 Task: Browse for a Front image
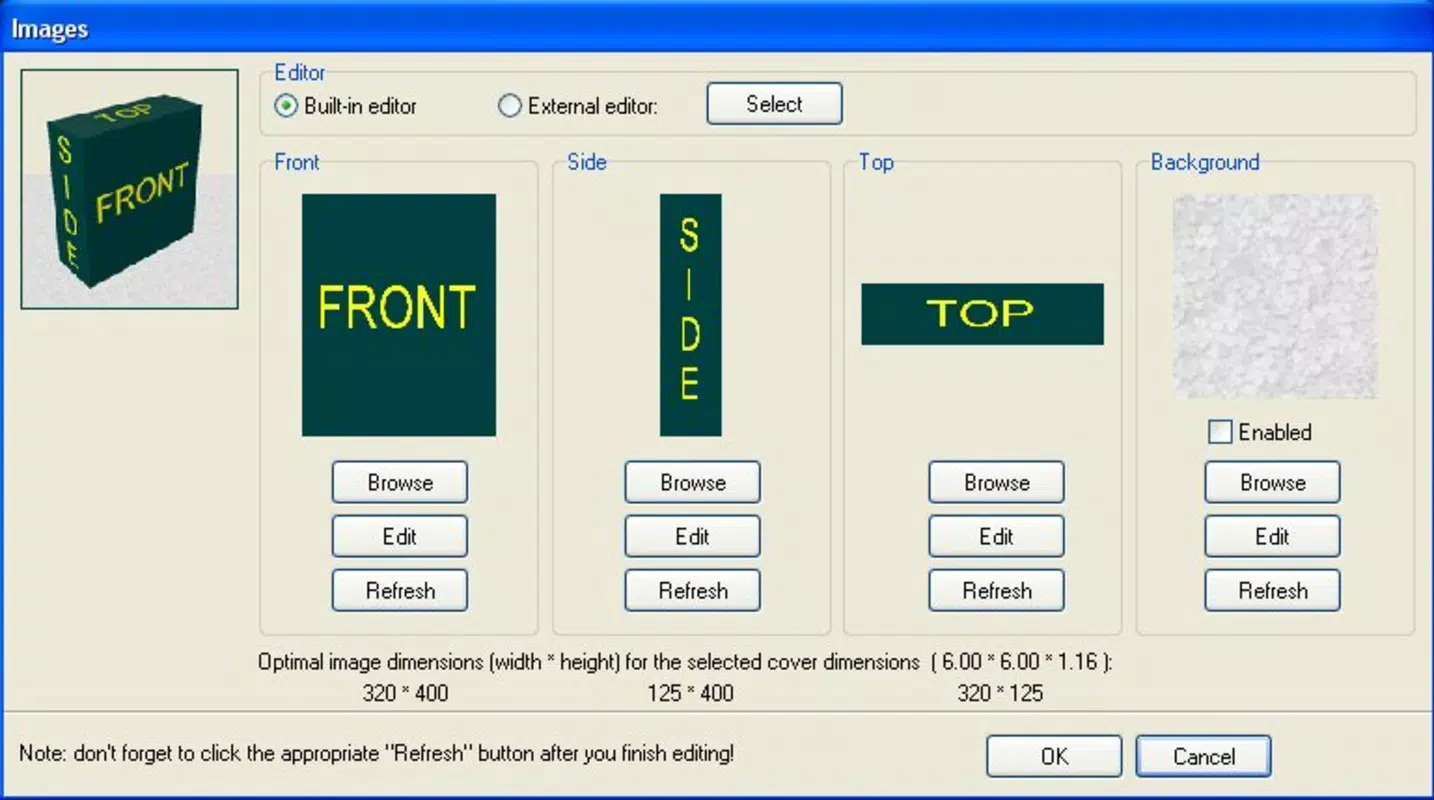tap(400, 483)
